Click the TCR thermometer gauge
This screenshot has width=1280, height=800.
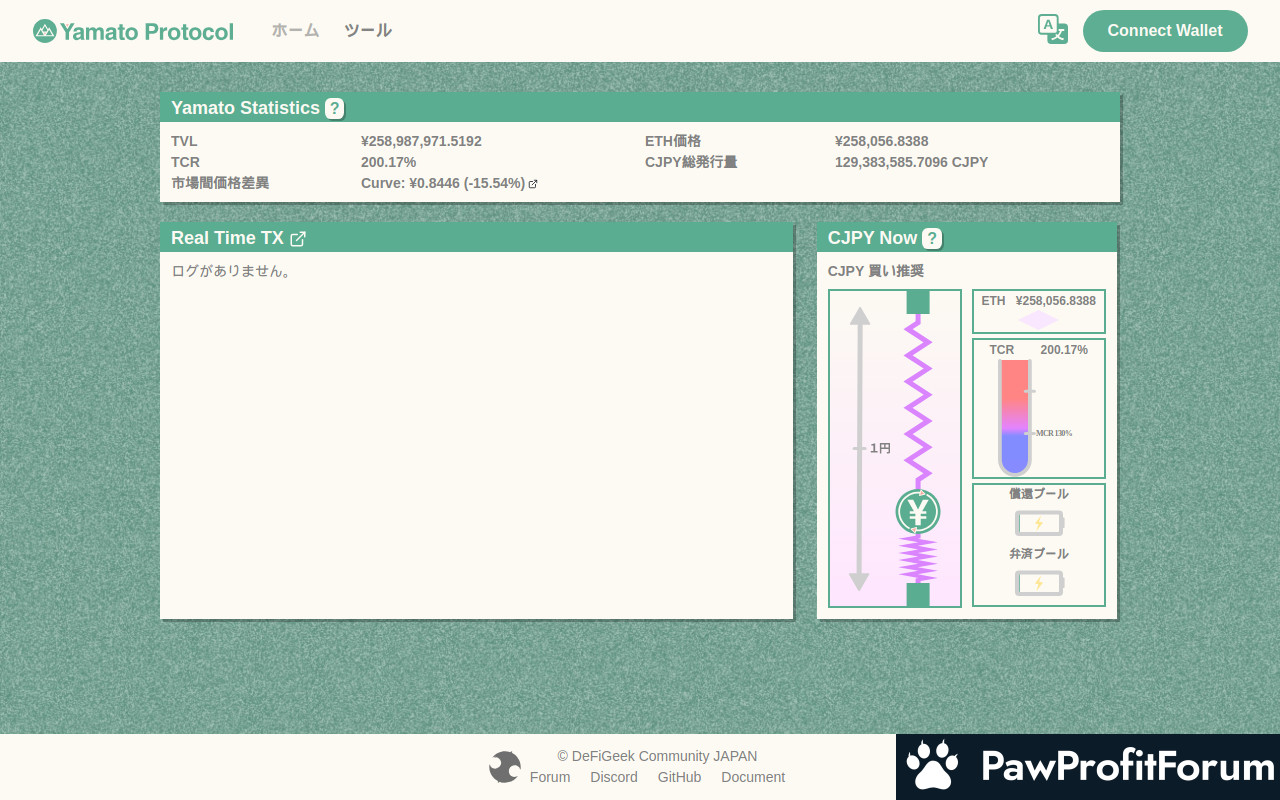[x=1014, y=417]
